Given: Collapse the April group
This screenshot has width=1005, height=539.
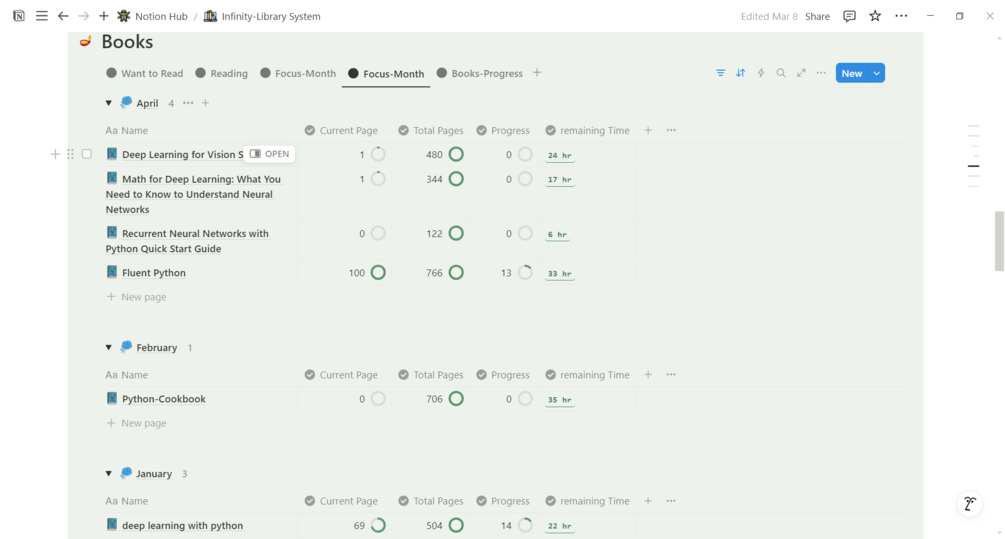Looking at the screenshot, I should (x=108, y=103).
